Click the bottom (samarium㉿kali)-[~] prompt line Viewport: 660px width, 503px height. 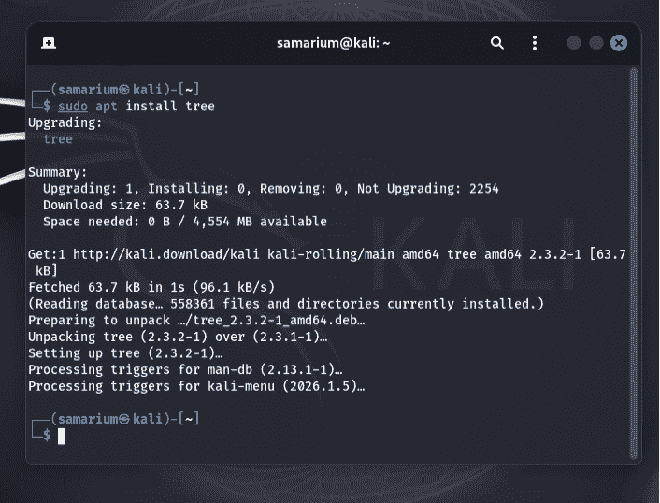point(125,419)
